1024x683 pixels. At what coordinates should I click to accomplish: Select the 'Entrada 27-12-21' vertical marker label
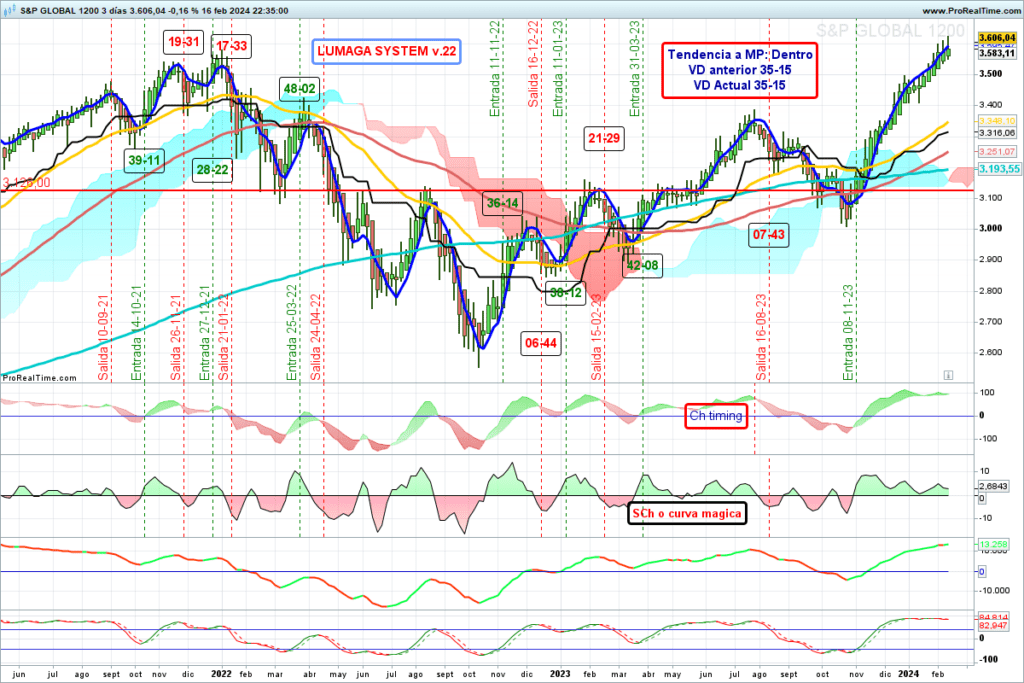(x=204, y=333)
